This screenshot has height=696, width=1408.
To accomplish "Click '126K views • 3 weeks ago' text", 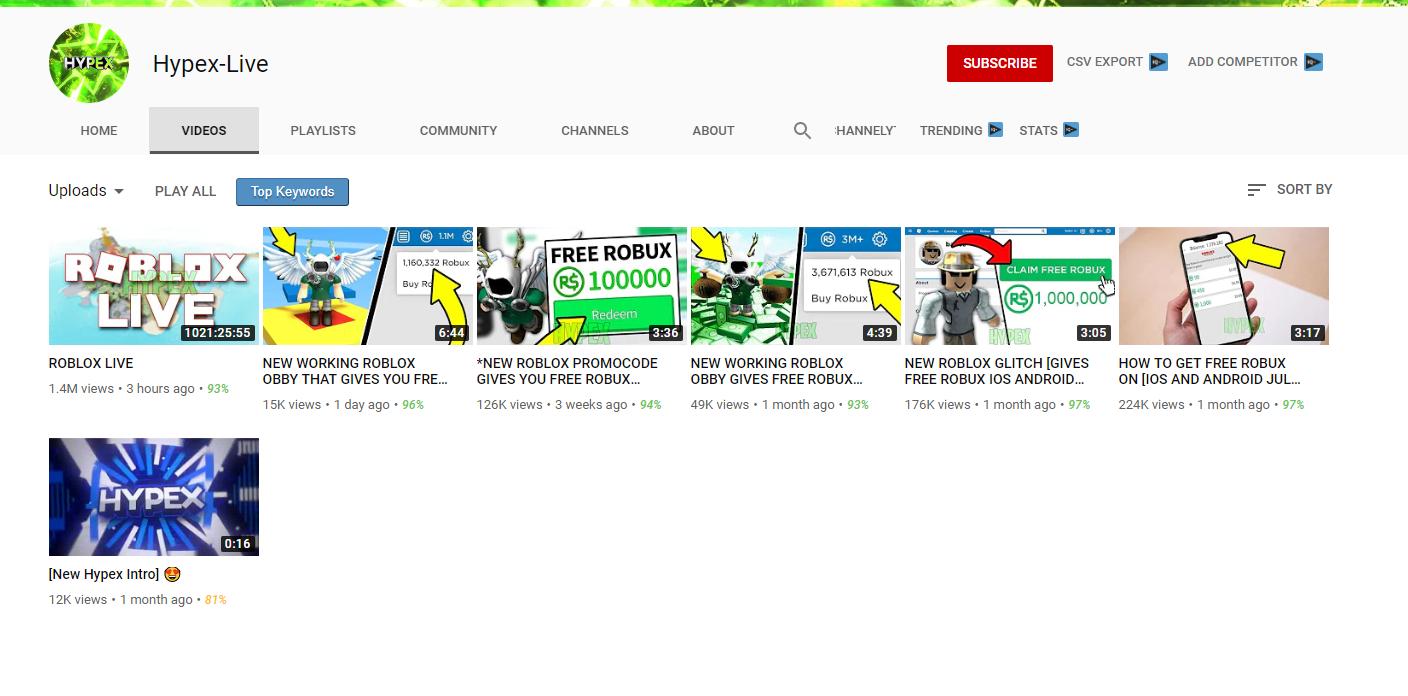I will 552,404.
